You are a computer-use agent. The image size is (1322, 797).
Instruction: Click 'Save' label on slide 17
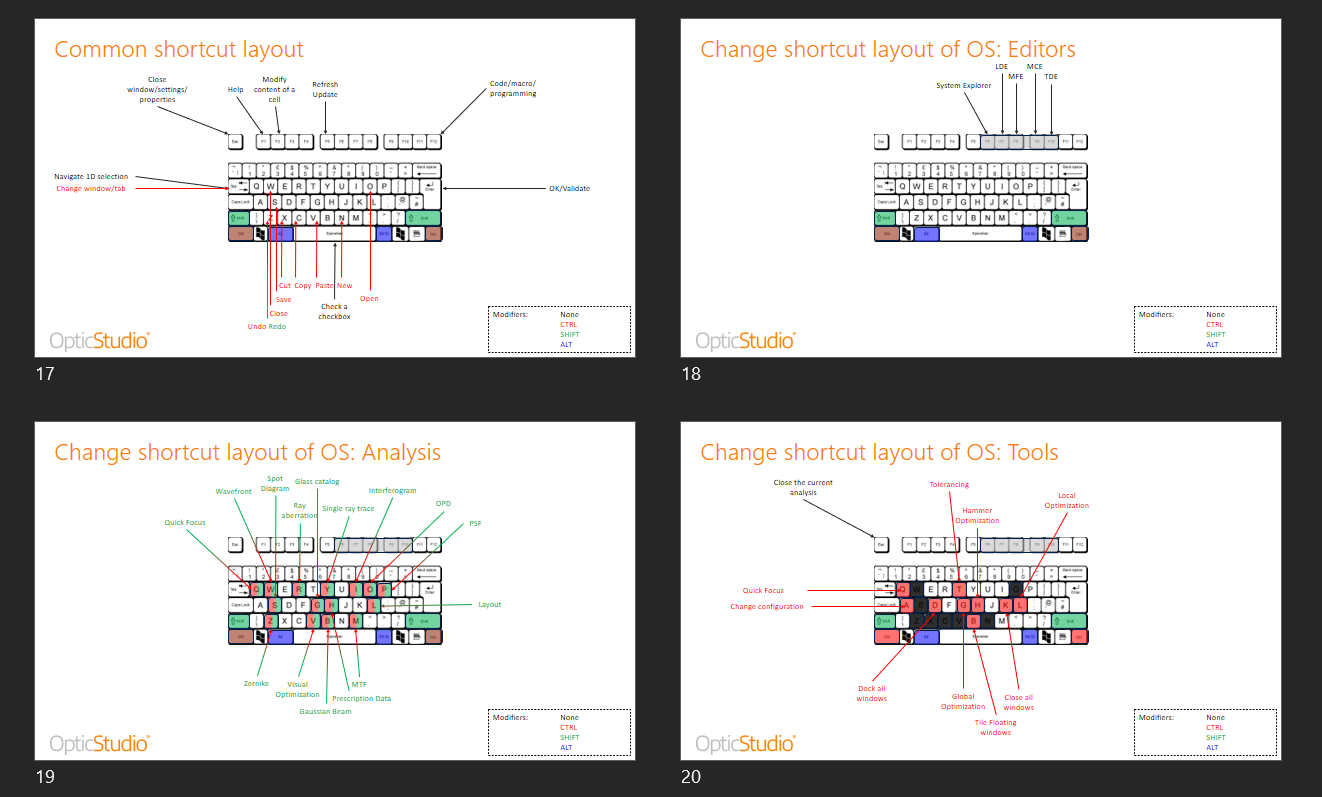(284, 299)
